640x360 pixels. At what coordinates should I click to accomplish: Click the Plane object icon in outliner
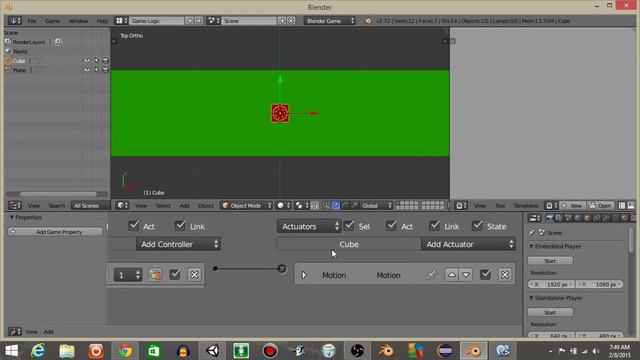coord(8,70)
